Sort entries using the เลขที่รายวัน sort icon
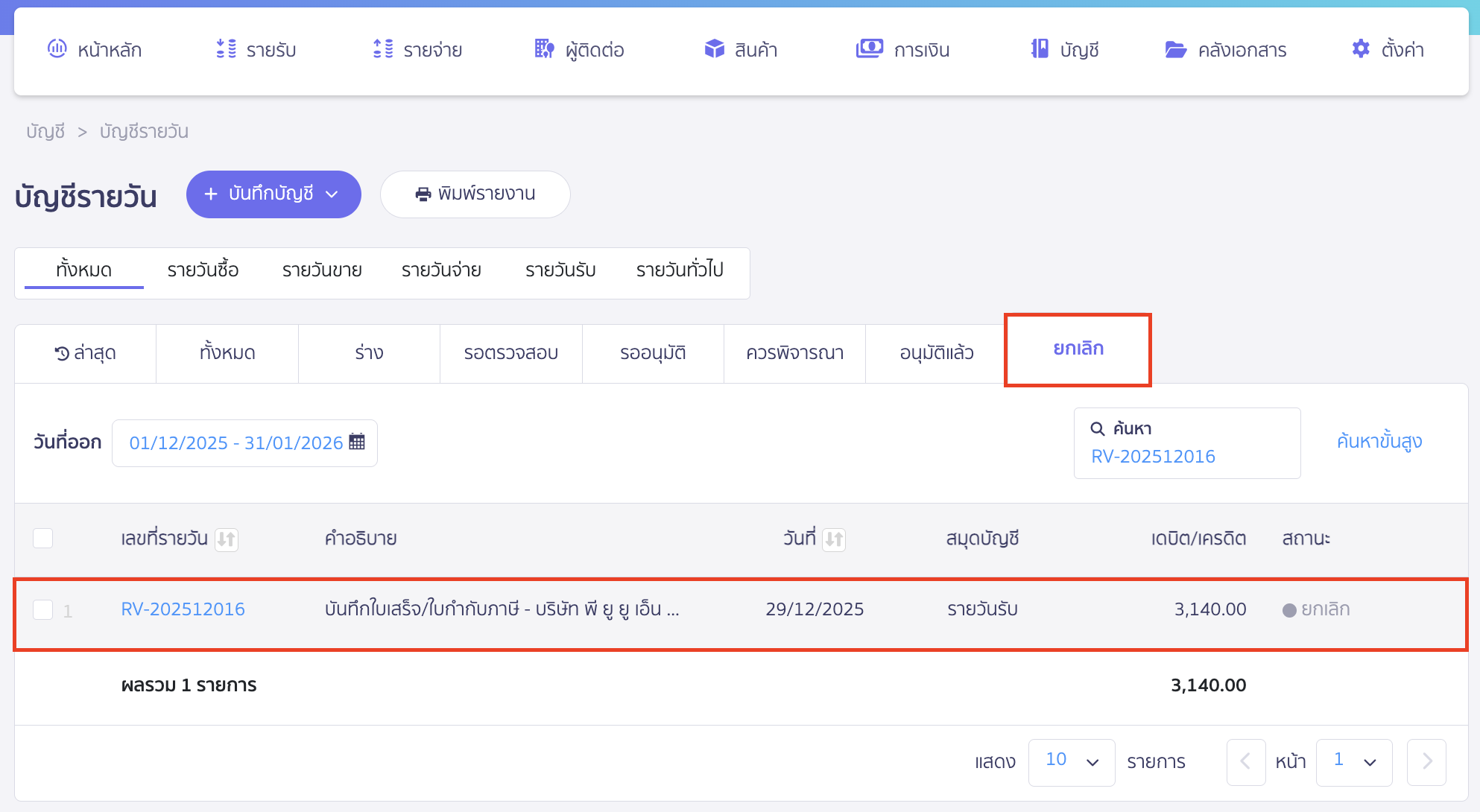The image size is (1480, 812). [x=227, y=539]
